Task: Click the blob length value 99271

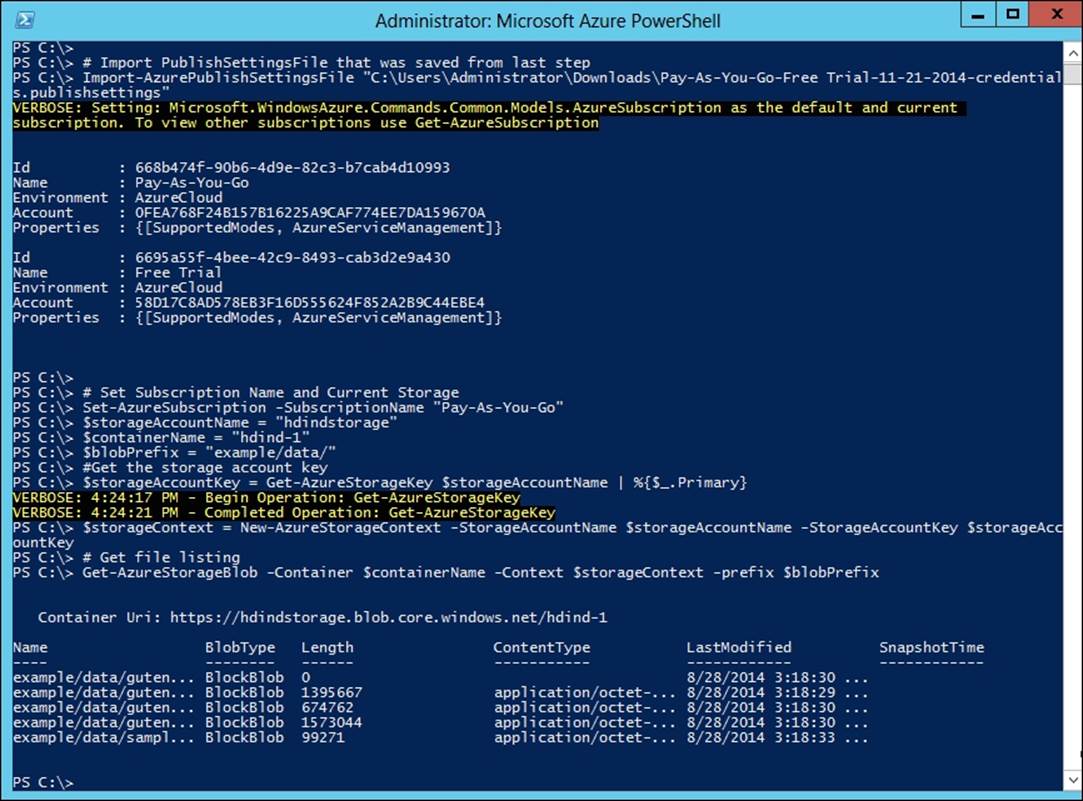Action: (323, 738)
